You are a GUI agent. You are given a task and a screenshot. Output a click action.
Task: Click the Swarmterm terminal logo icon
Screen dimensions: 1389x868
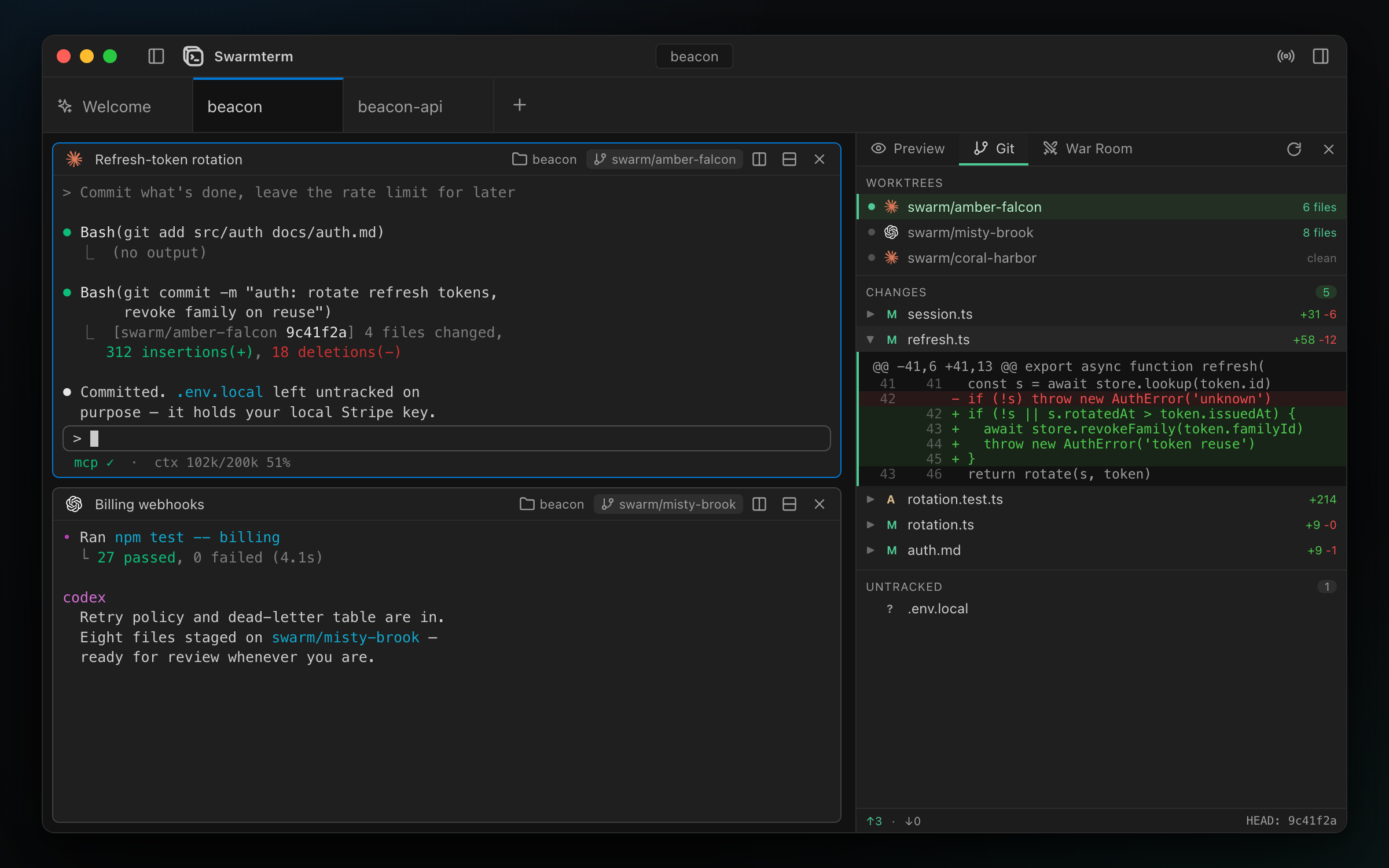193,56
